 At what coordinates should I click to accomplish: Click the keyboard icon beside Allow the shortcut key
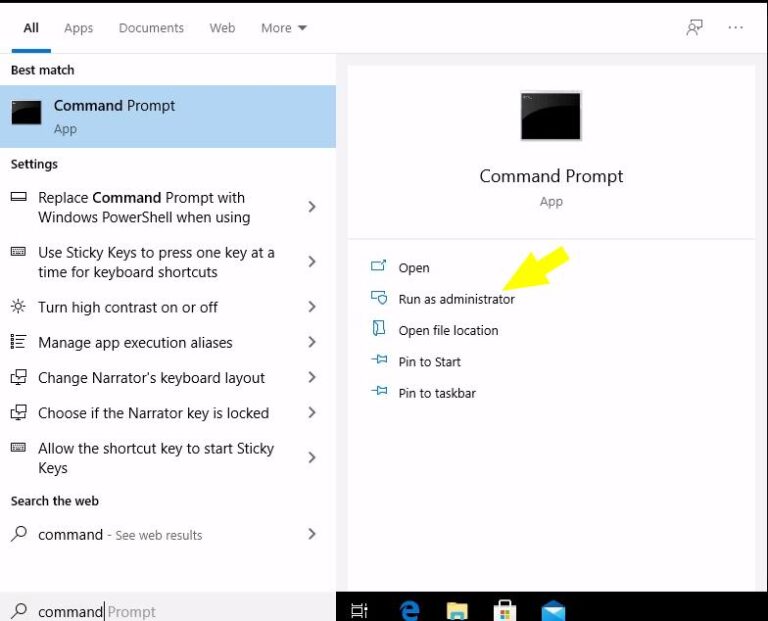coord(18,448)
